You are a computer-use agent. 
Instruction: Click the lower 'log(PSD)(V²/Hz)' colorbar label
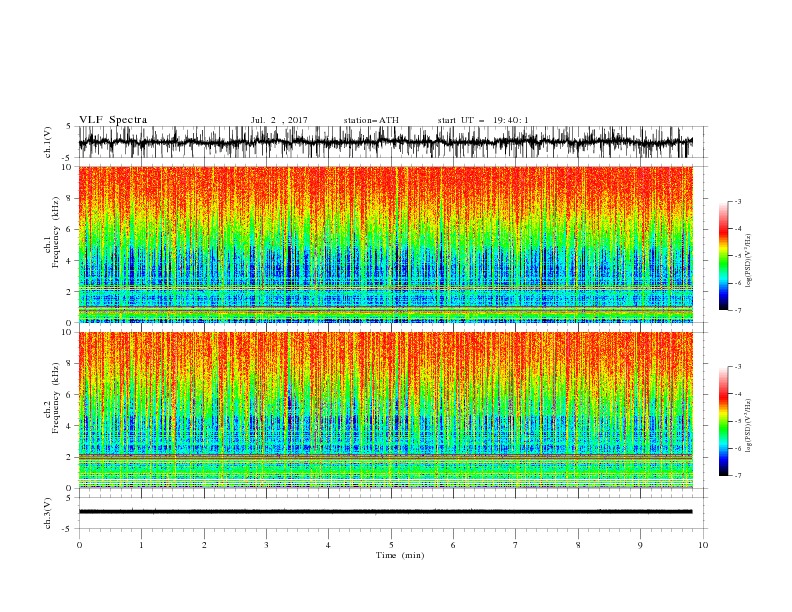click(x=749, y=425)
